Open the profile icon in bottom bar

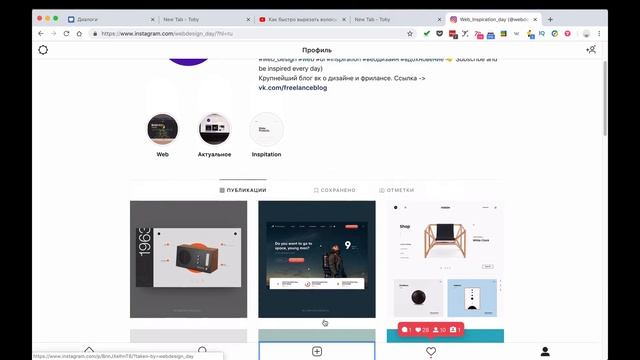pyautogui.click(x=545, y=351)
